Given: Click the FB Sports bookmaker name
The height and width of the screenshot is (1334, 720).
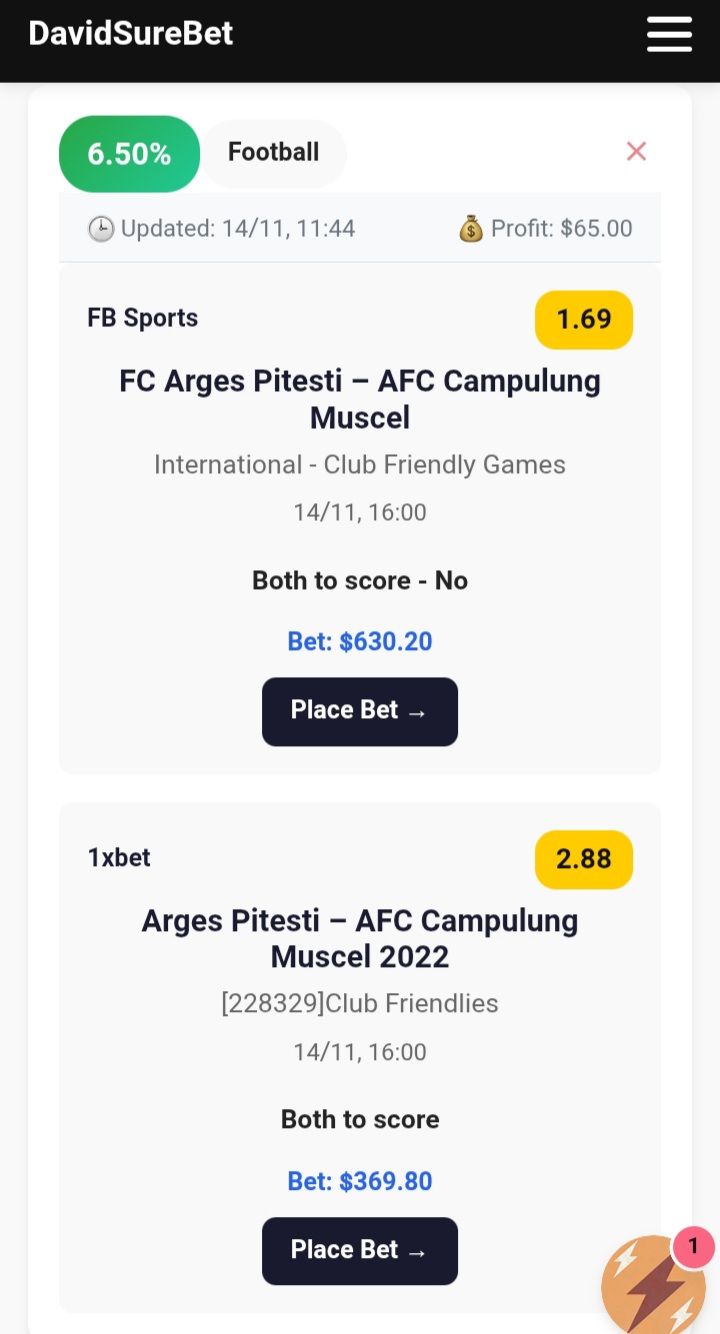Looking at the screenshot, I should pos(143,318).
